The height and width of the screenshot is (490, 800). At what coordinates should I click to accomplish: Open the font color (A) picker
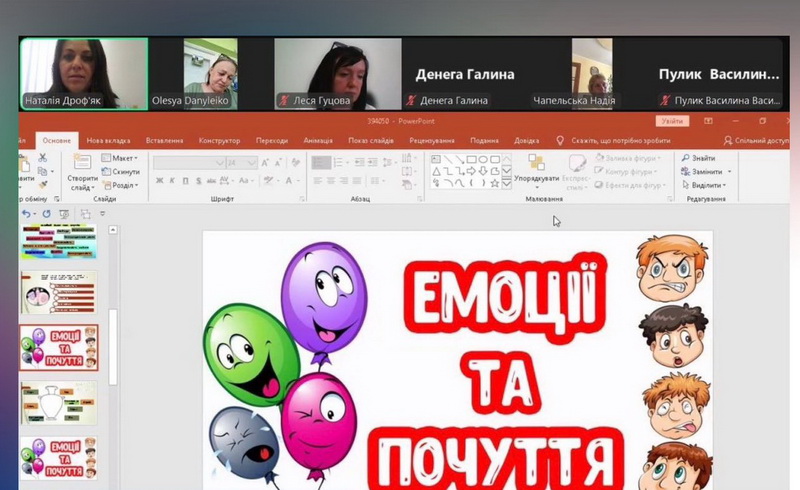pos(289,181)
